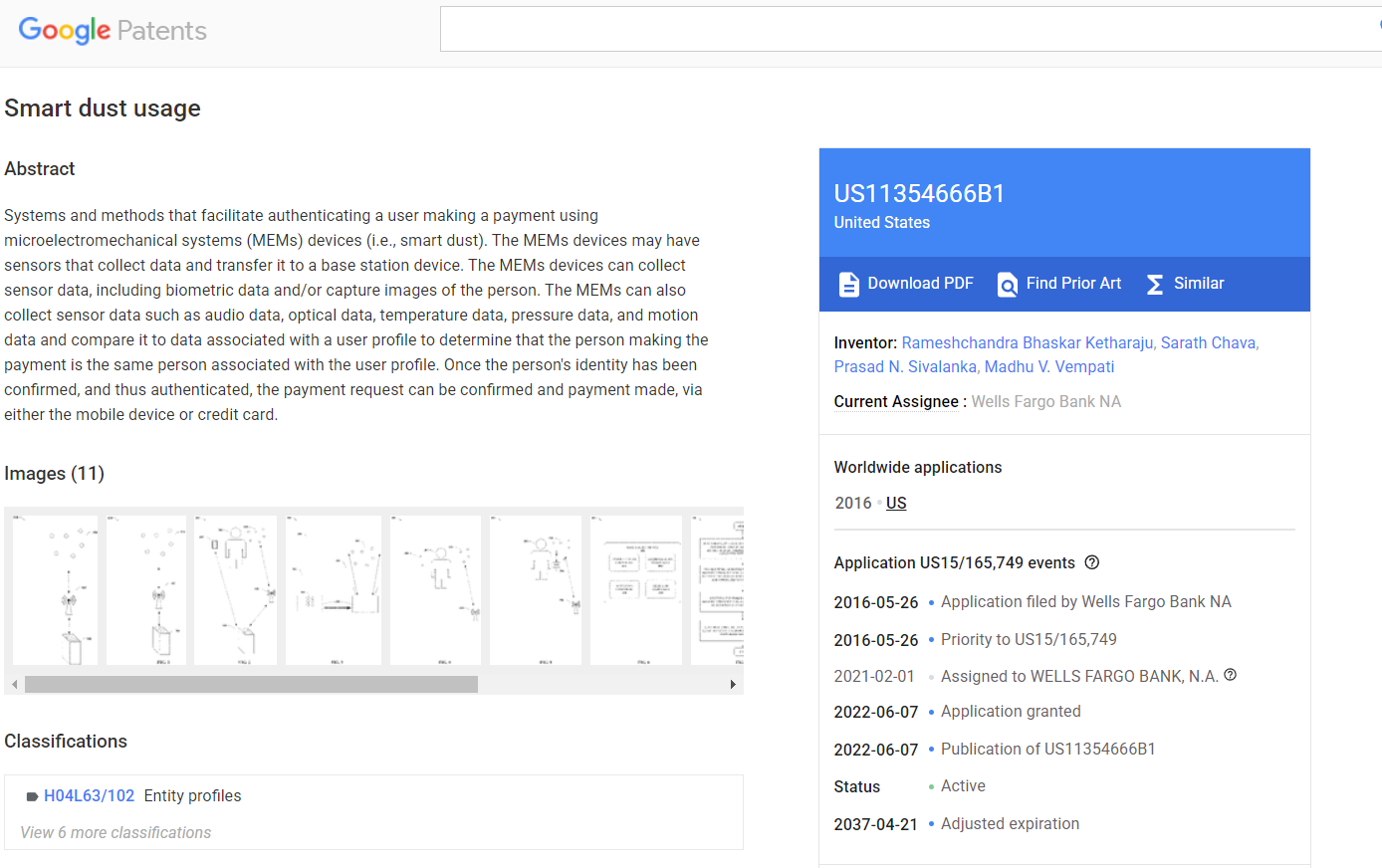
Task: Click Application granted event text
Action: coord(1011,711)
